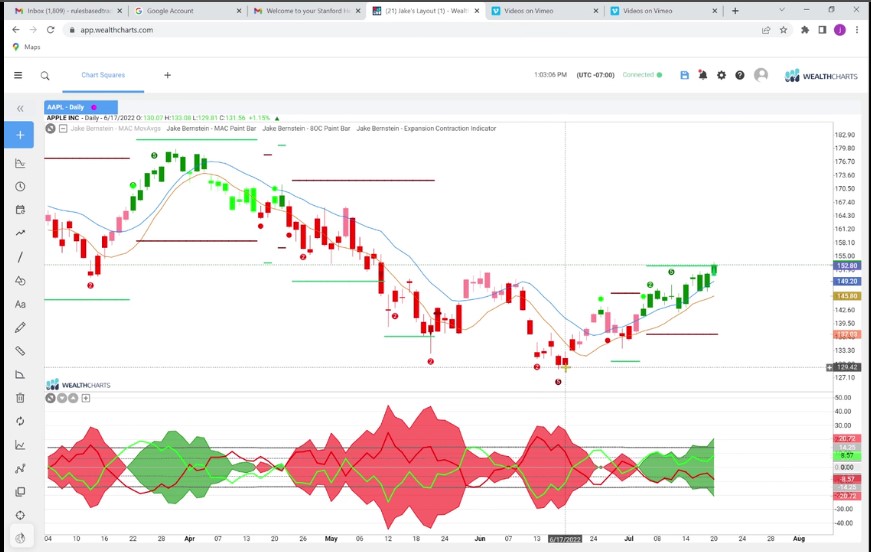Toggle Jake Bernstein MAC Paint Bar indicator
This screenshot has height=552, width=871.
coord(212,128)
